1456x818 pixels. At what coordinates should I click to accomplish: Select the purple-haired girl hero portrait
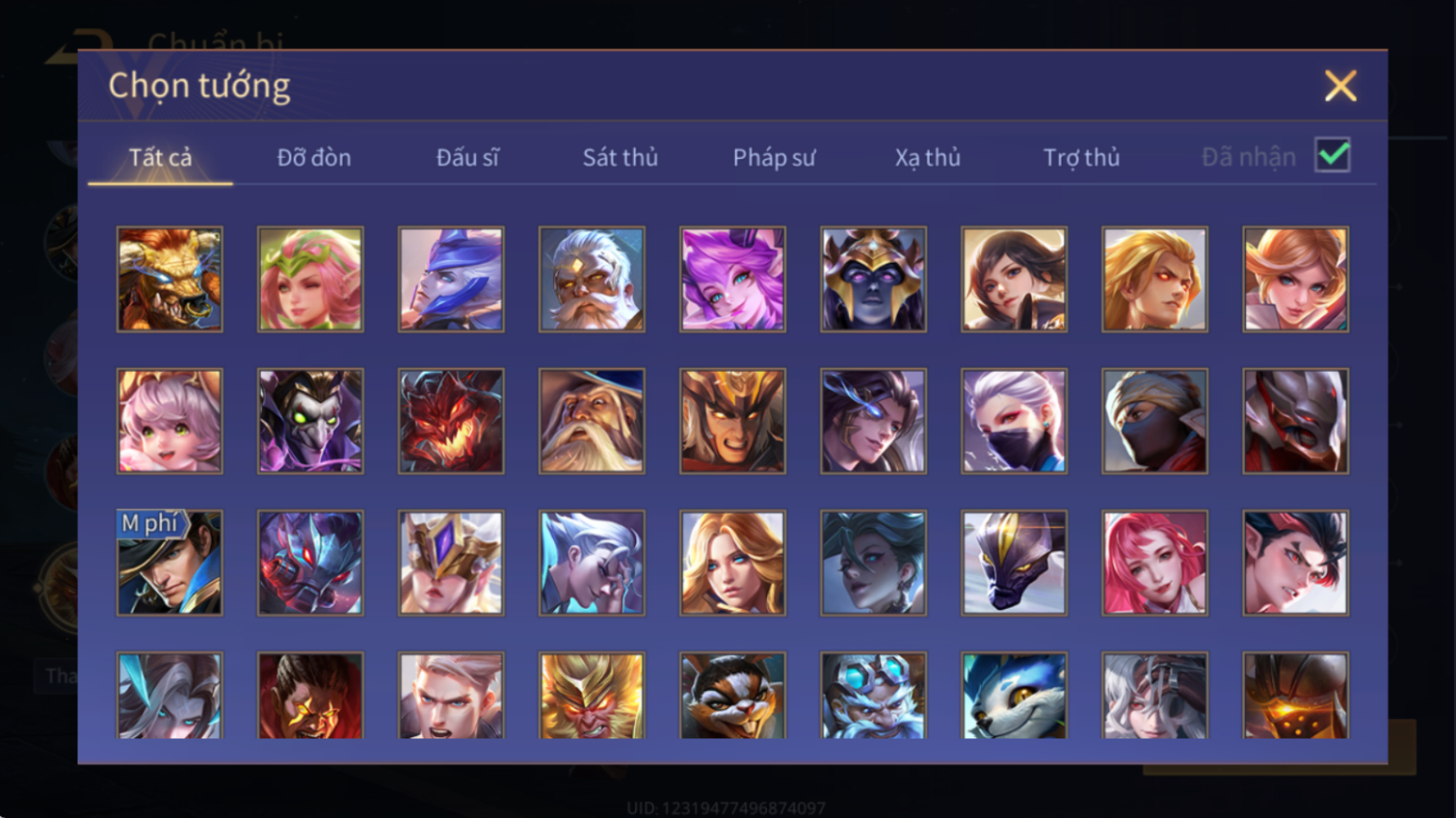coord(732,279)
